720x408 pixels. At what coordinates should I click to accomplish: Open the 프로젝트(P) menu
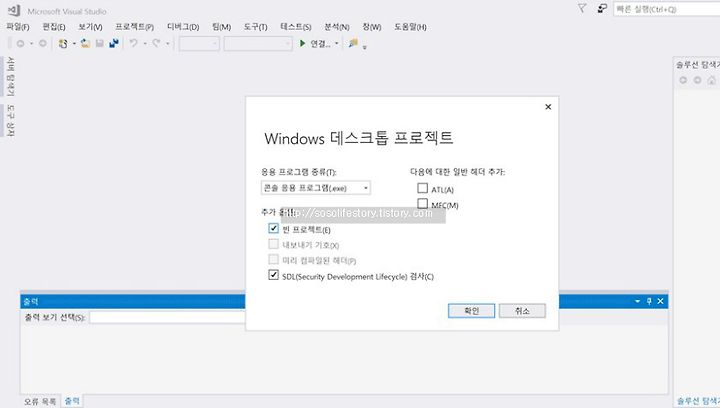tap(135, 27)
